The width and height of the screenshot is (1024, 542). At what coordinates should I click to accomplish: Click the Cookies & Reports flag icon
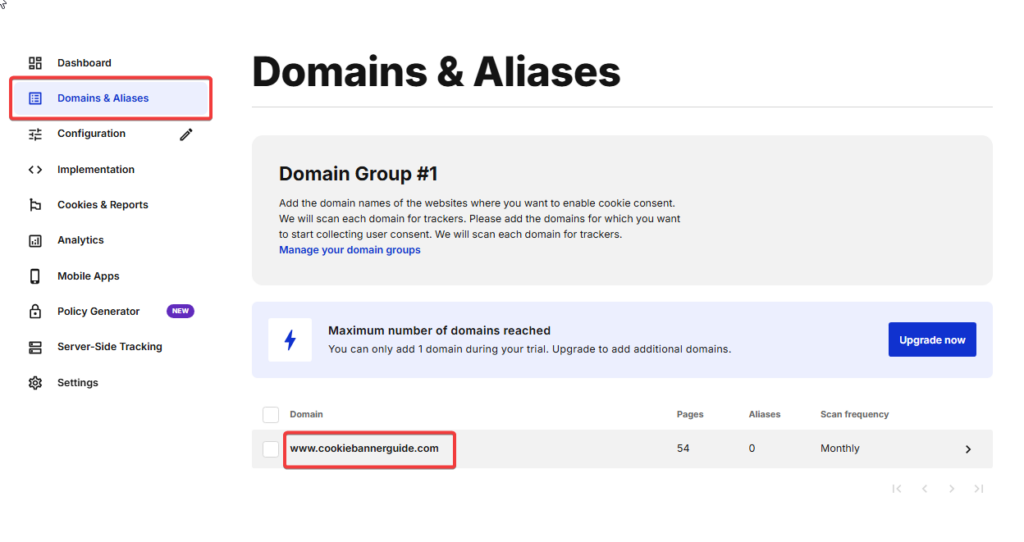click(x=35, y=205)
